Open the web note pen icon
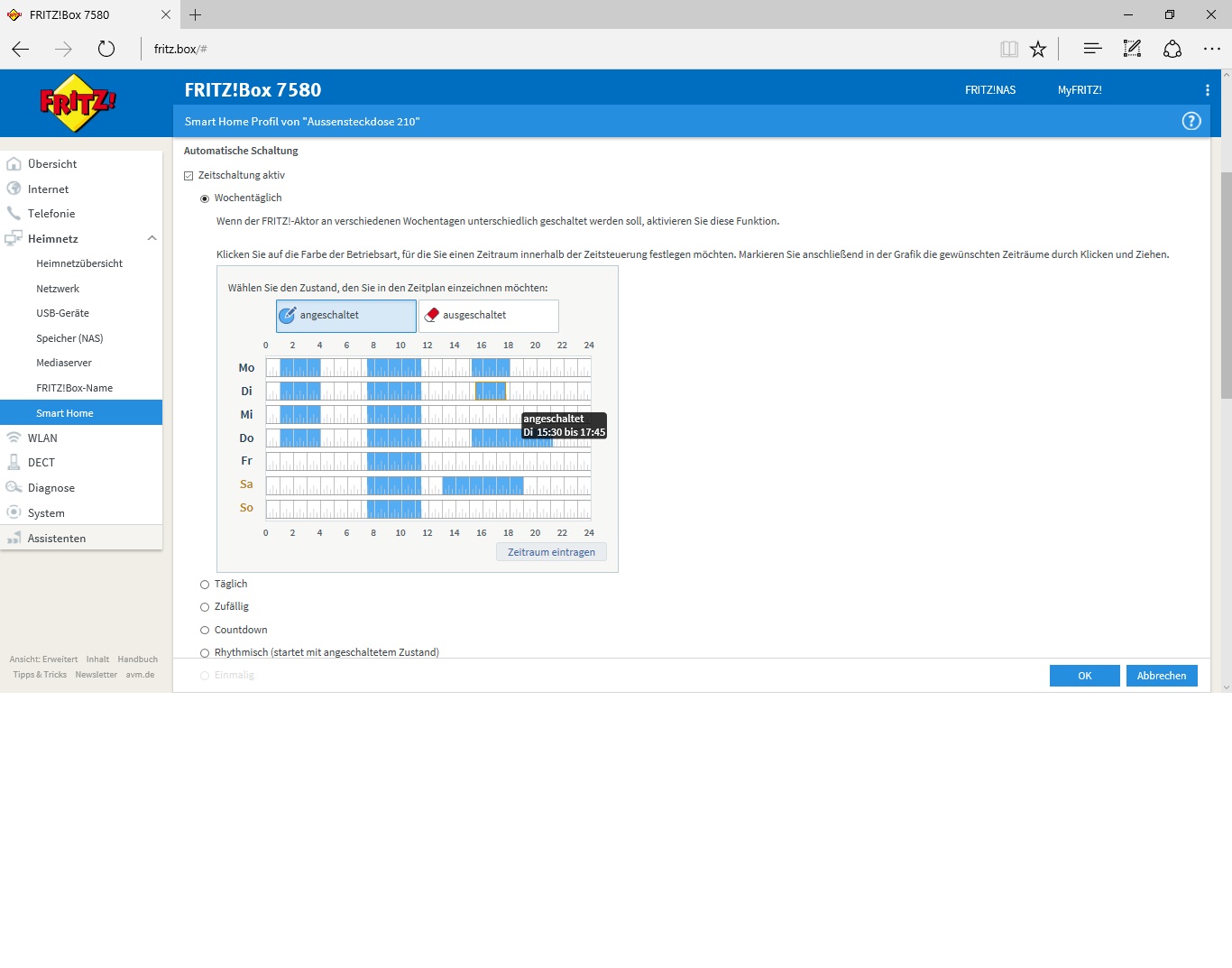 point(1132,49)
